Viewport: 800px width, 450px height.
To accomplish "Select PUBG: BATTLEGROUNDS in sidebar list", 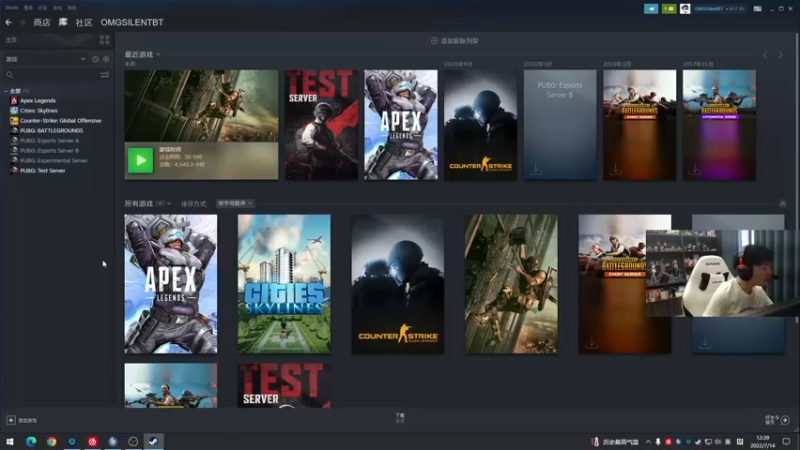I will click(51, 131).
